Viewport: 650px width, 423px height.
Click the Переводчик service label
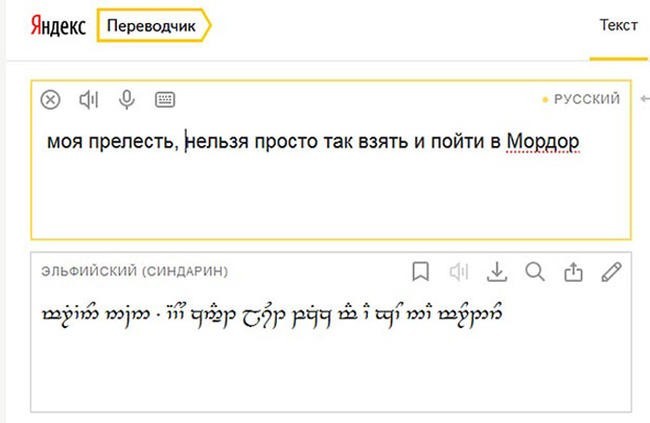(x=151, y=26)
